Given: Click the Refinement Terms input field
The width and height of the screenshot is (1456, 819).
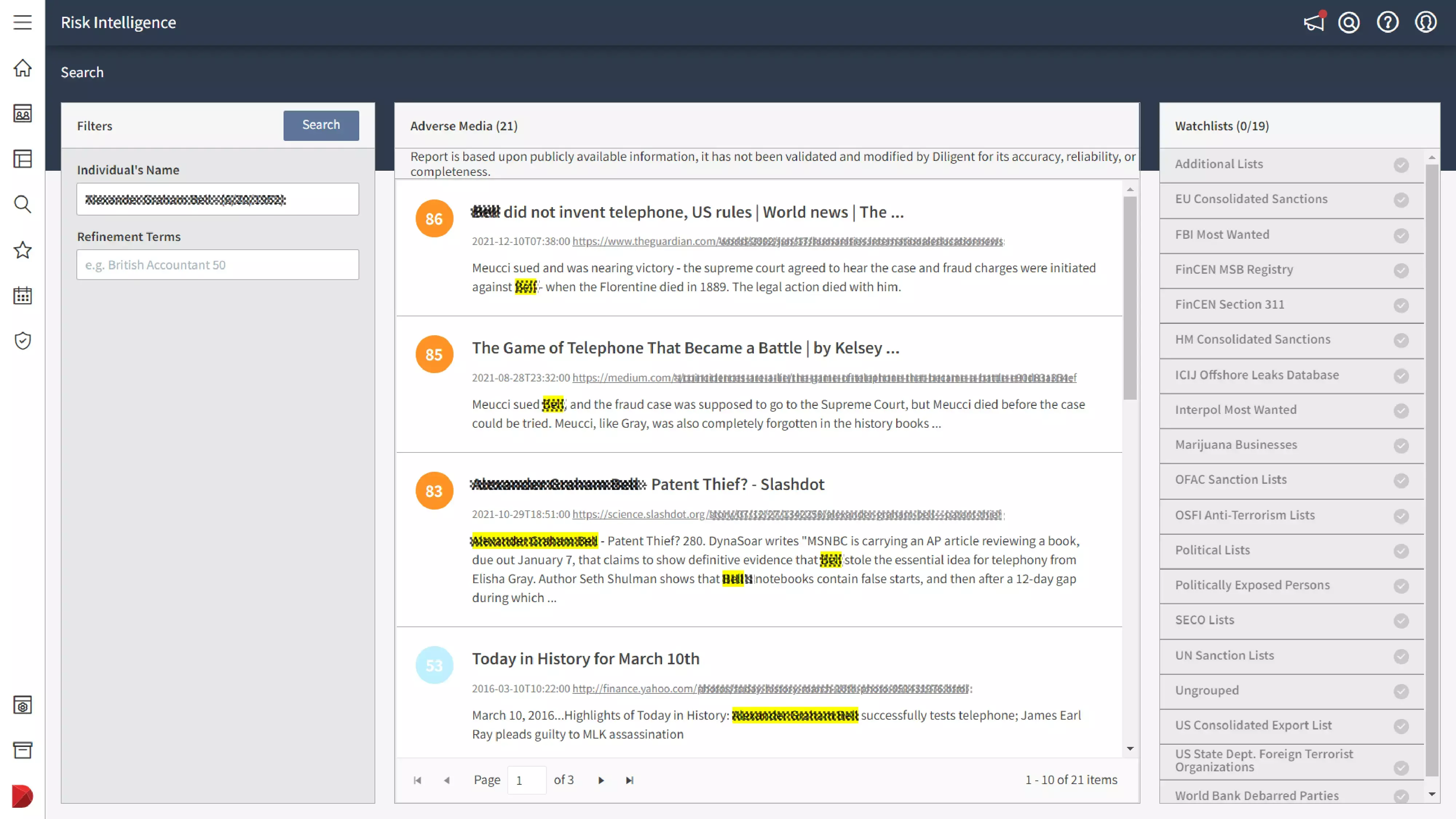Looking at the screenshot, I should coord(218,265).
